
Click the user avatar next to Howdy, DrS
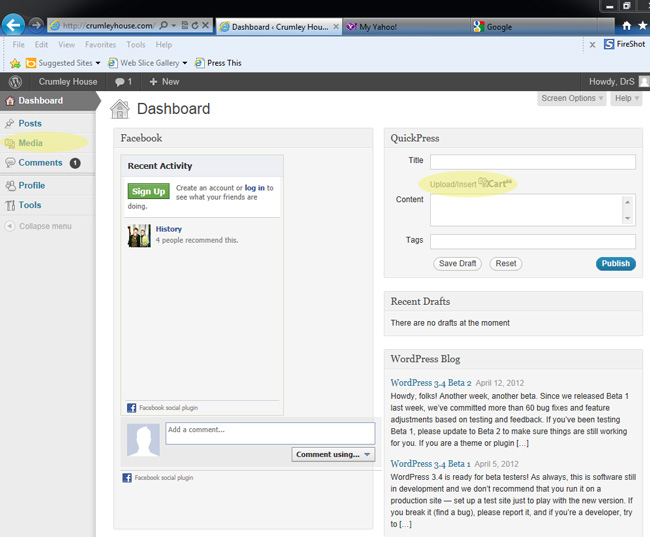[x=644, y=82]
